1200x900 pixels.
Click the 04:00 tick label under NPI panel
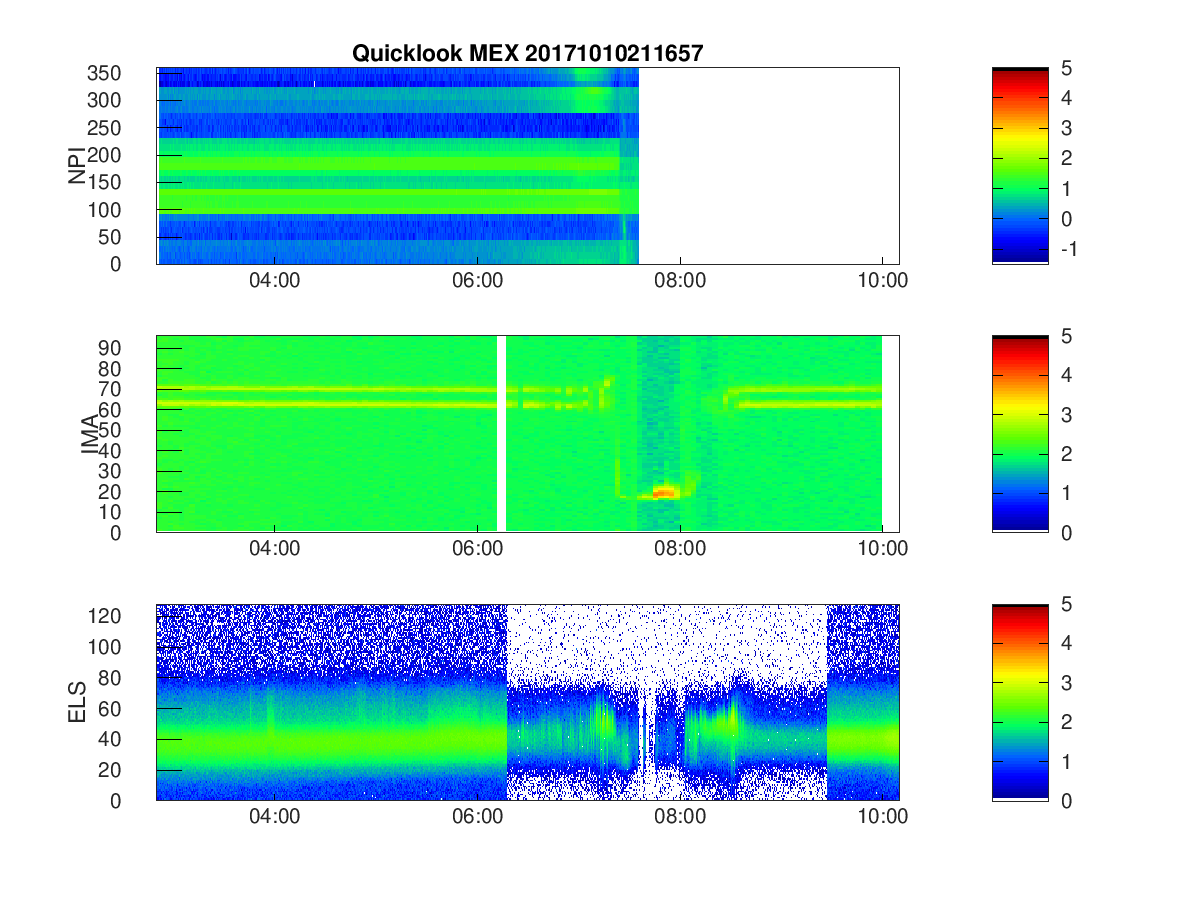coord(275,281)
